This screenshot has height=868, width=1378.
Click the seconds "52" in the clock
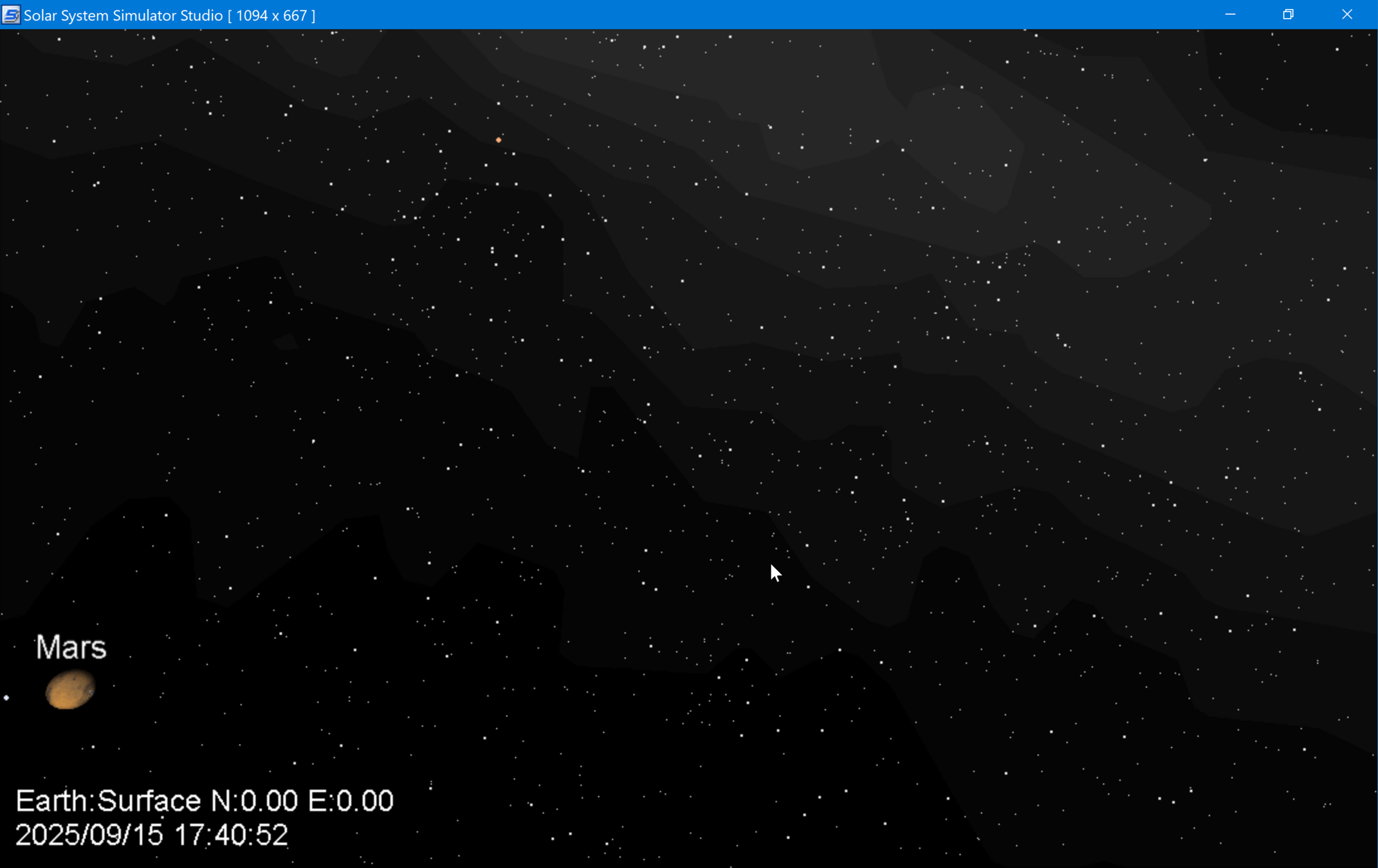(x=272, y=835)
